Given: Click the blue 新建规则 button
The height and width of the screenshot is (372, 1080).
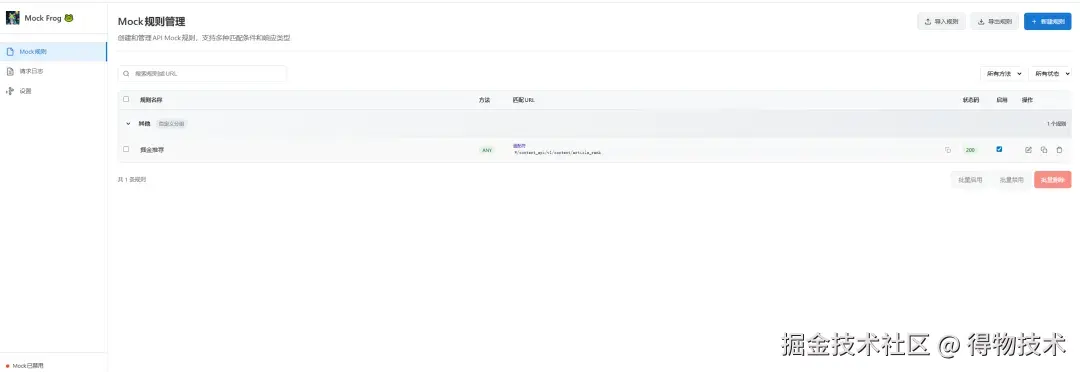Looking at the screenshot, I should point(1048,21).
